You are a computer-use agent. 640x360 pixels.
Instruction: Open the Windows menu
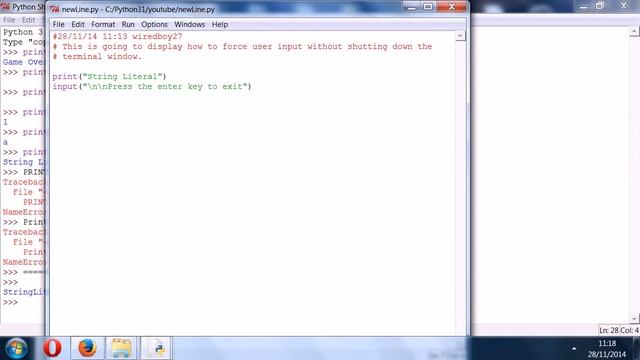tap(189, 24)
